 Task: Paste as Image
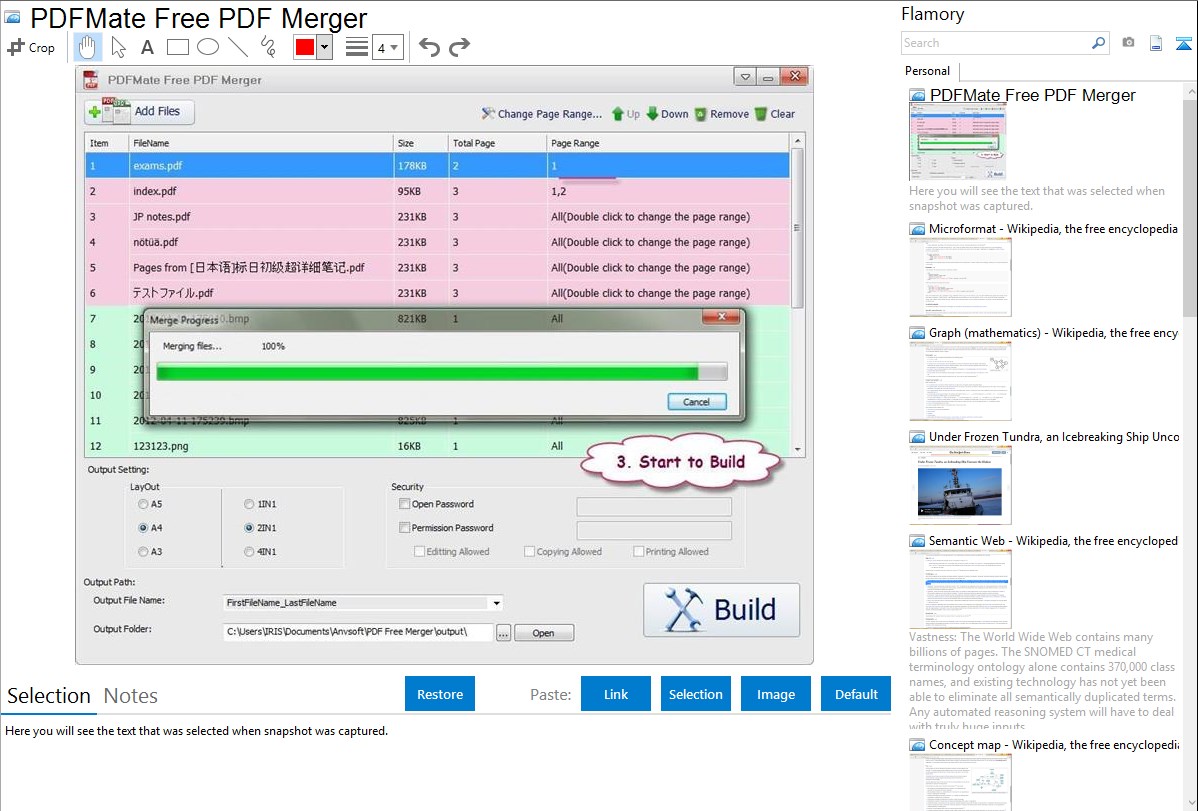click(775, 694)
